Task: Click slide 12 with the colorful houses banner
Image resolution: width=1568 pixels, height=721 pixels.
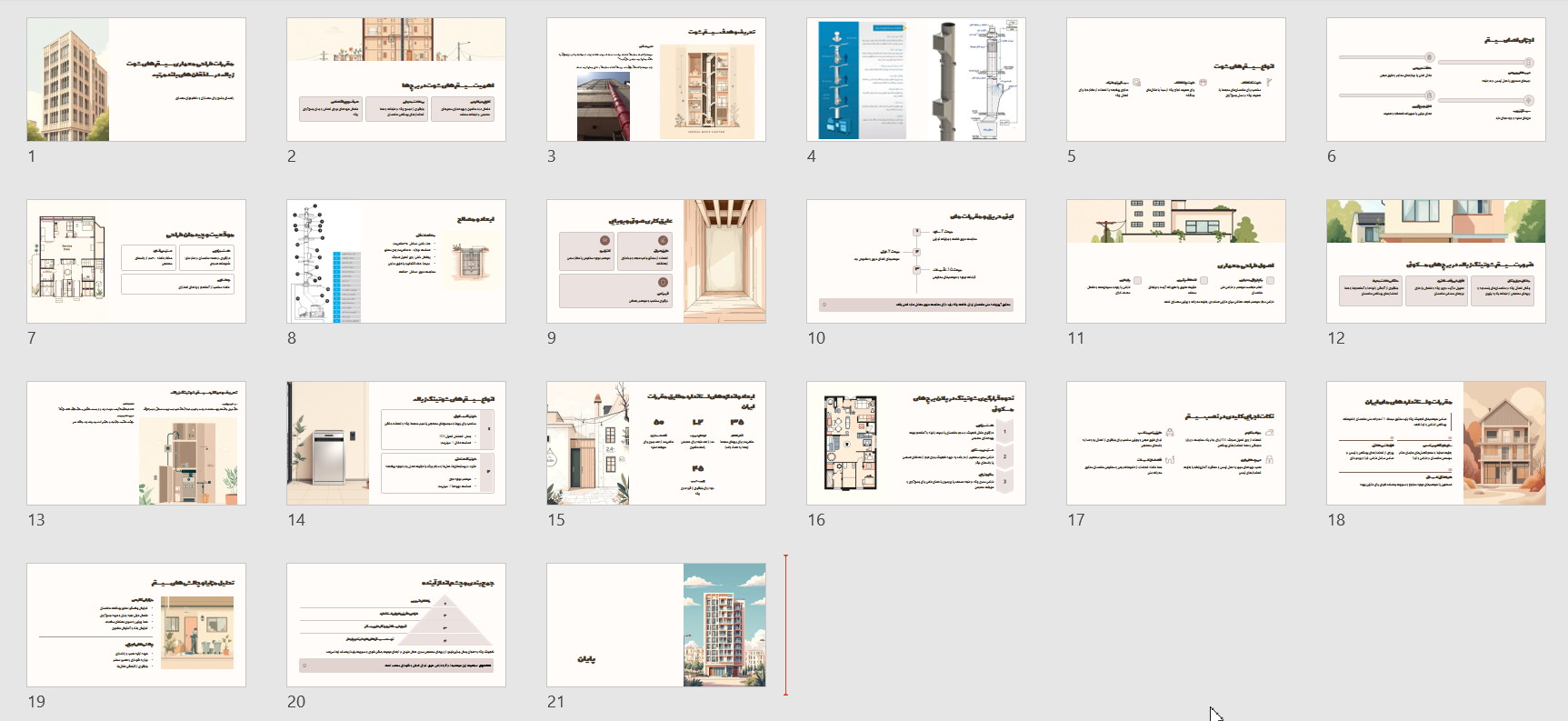Action: (1436, 261)
